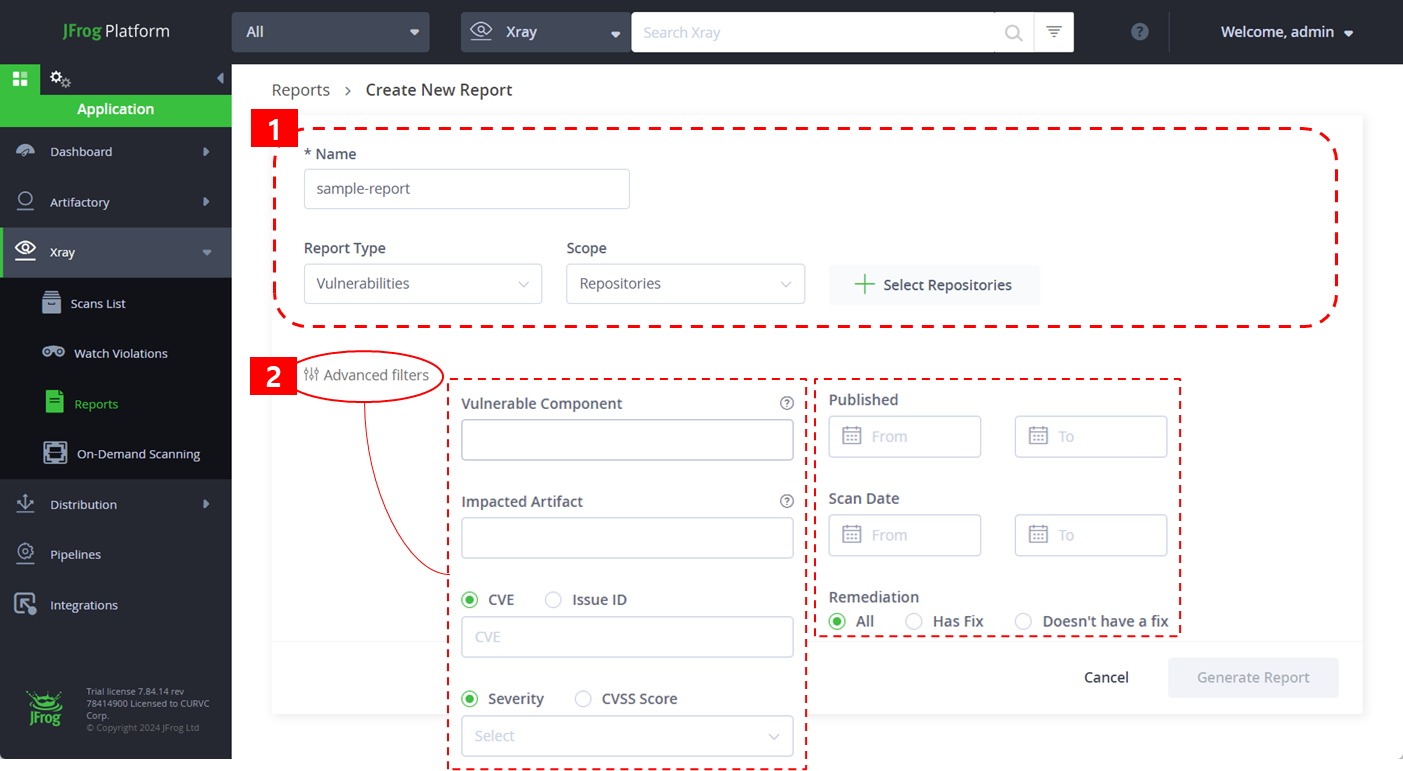This screenshot has width=1403, height=771.
Task: Collapse the Xray menu arrow
Action: 207,252
